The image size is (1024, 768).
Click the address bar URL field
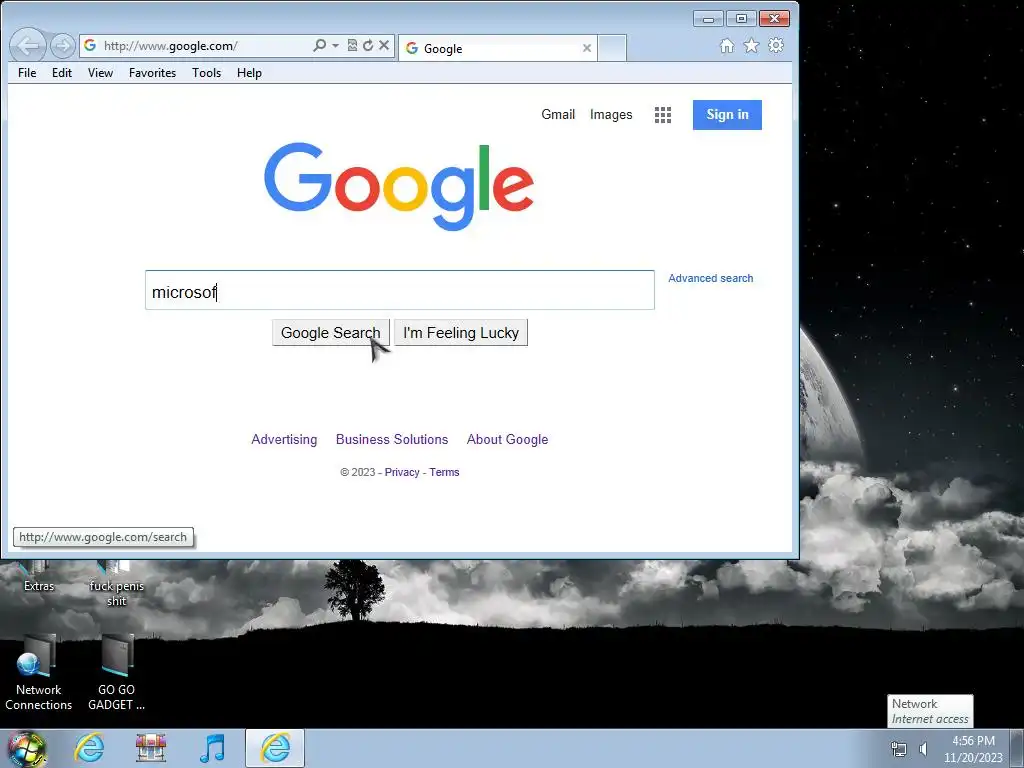(206, 46)
